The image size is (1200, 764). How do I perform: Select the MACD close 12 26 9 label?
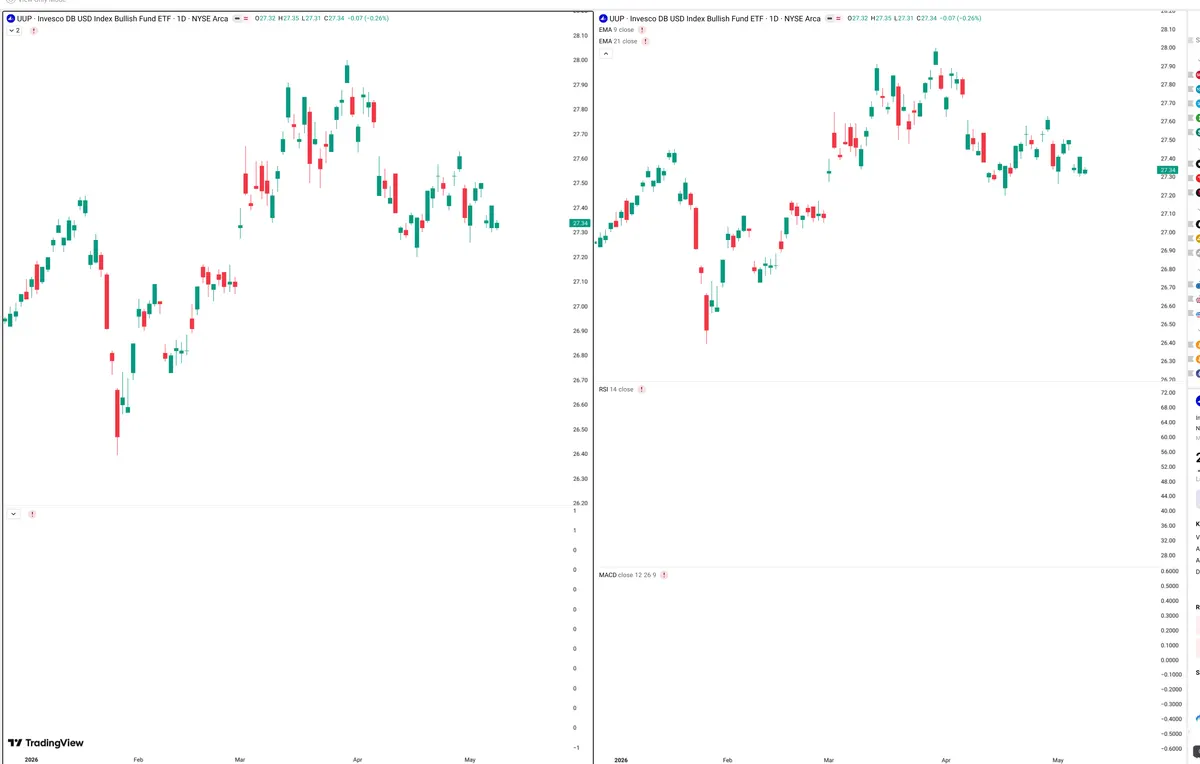point(627,575)
